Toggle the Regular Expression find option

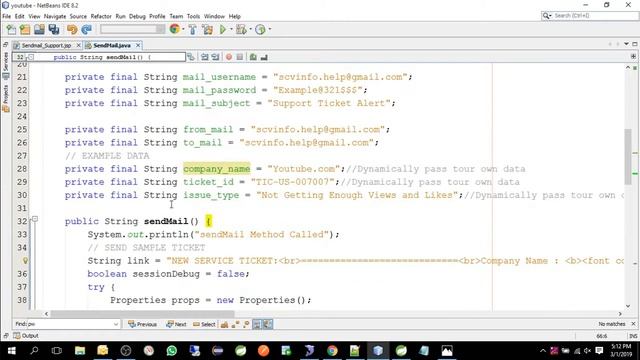click(246, 324)
